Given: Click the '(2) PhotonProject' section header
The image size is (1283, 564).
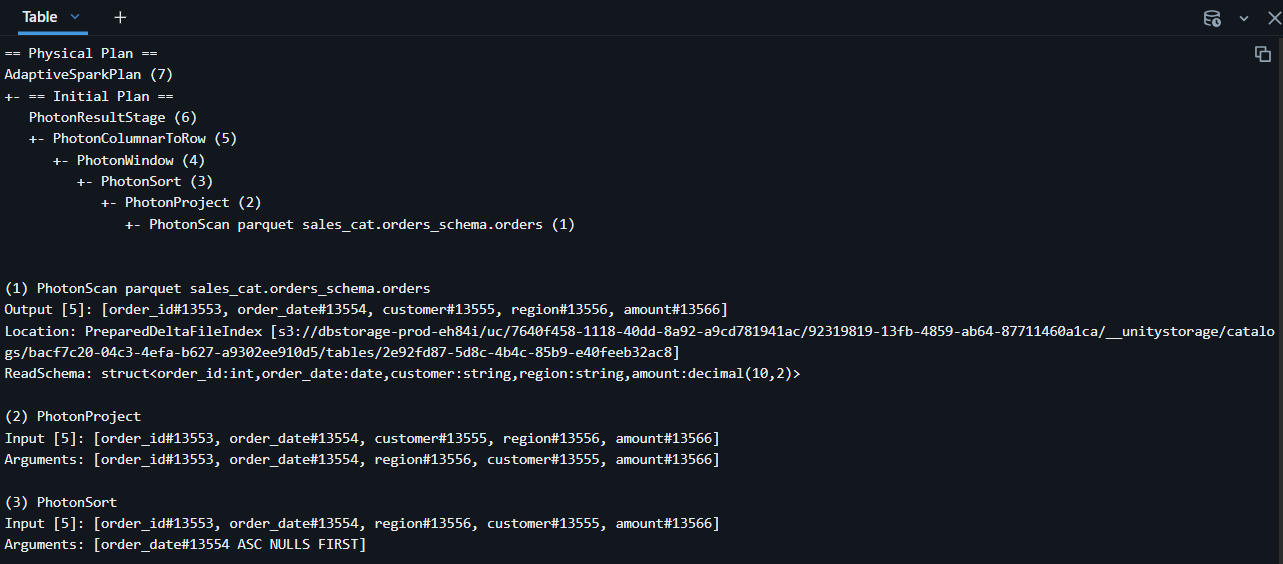Looking at the screenshot, I should [x=73, y=416].
